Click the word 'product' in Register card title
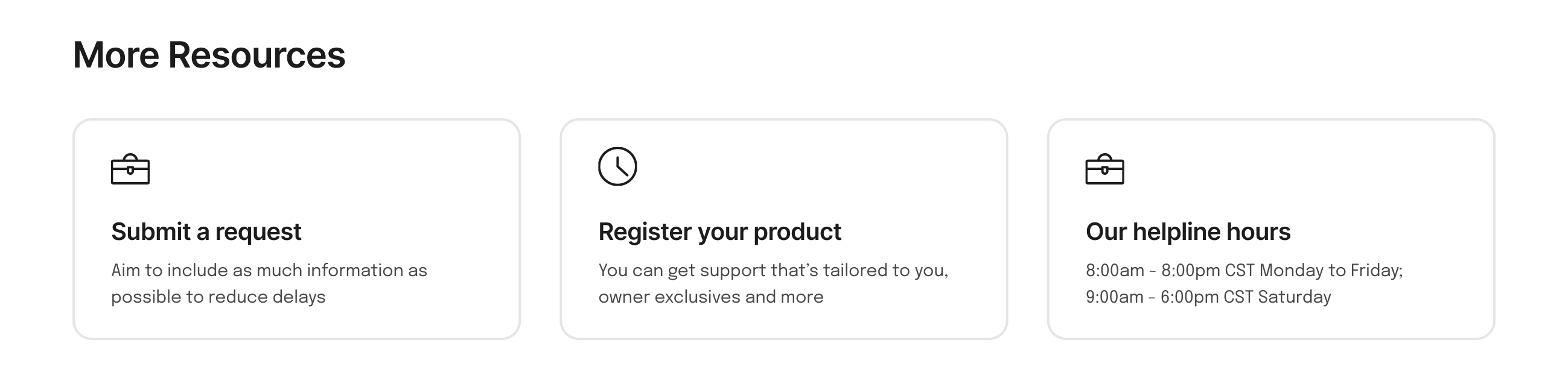Image resolution: width=1568 pixels, height=369 pixels. (797, 233)
